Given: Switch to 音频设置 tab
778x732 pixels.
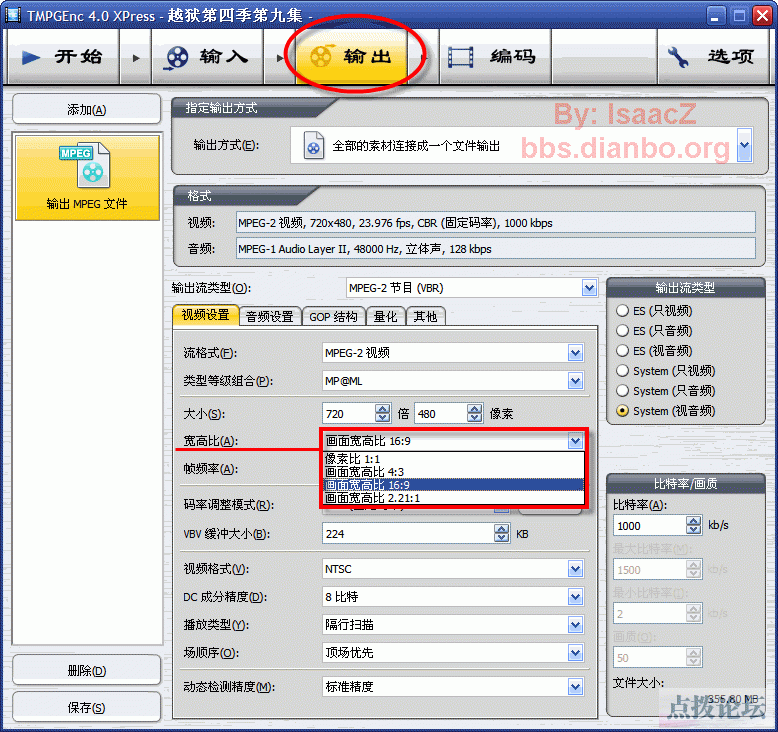Looking at the screenshot, I should [x=270, y=317].
